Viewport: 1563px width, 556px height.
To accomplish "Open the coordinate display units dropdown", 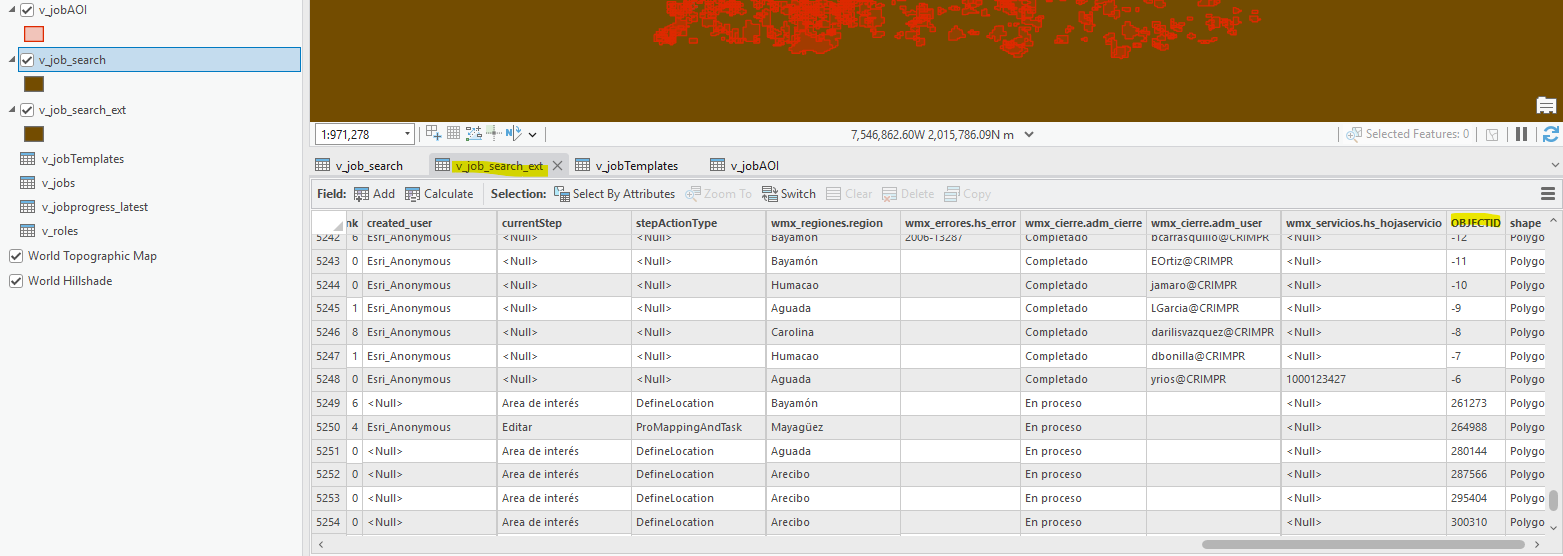I will pos(1029,134).
